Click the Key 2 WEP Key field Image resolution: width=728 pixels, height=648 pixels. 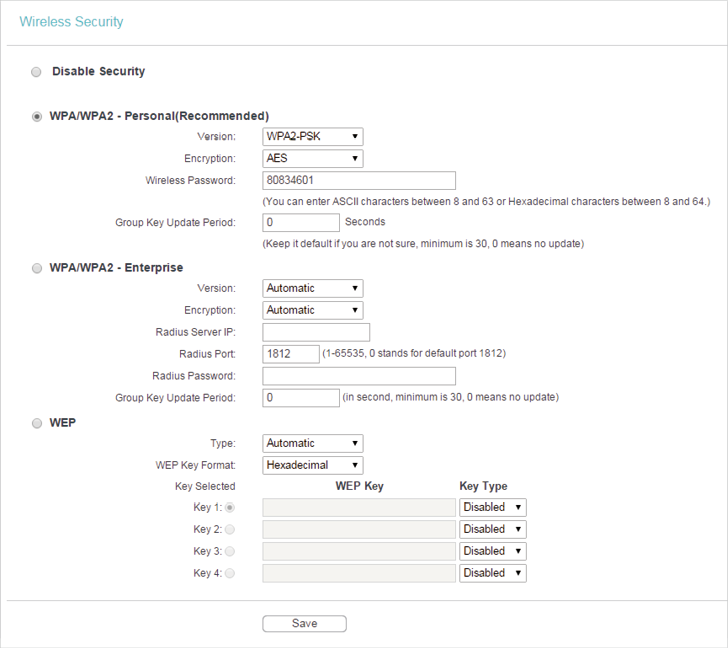359,530
